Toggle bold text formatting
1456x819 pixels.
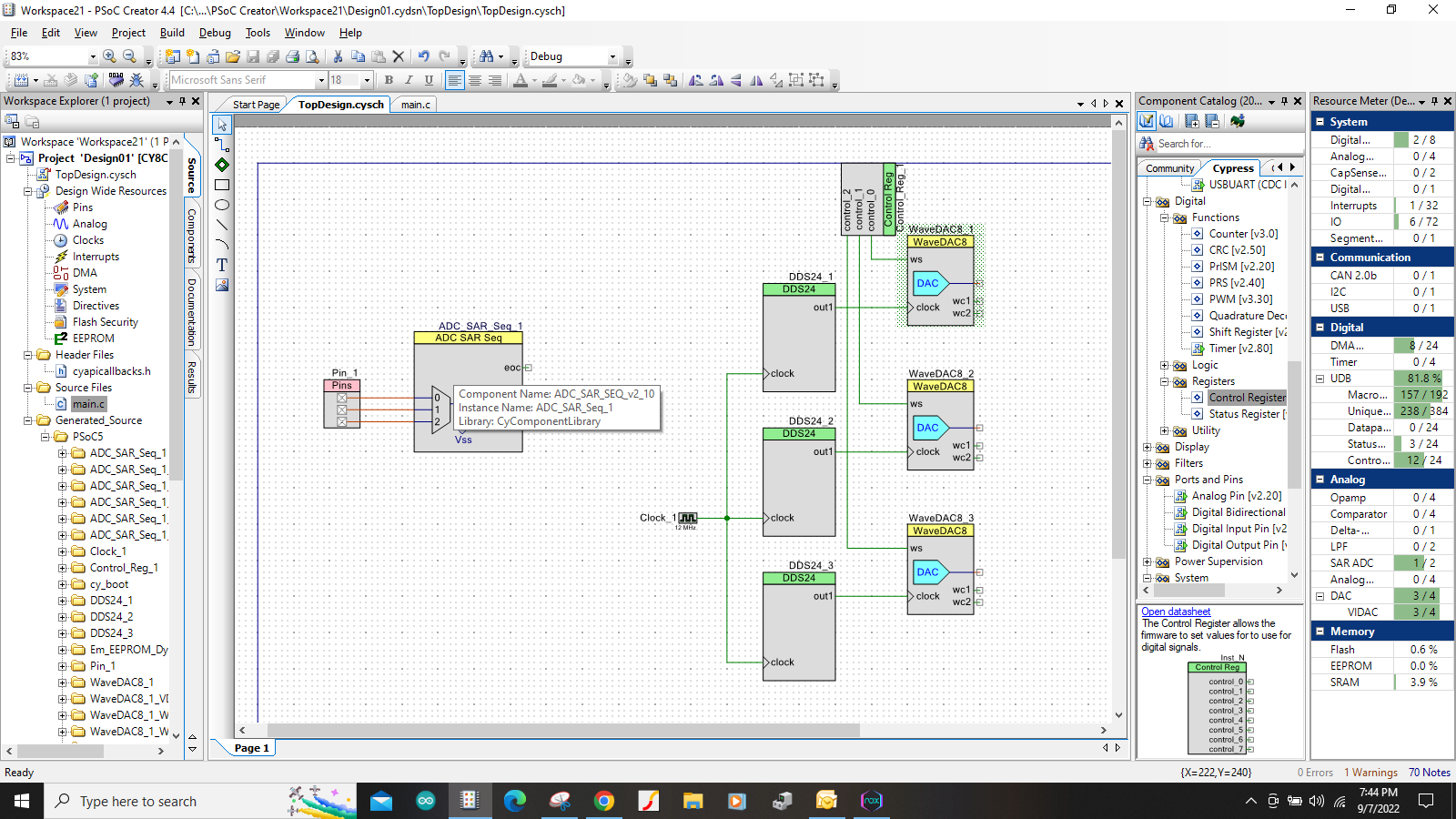389,80
